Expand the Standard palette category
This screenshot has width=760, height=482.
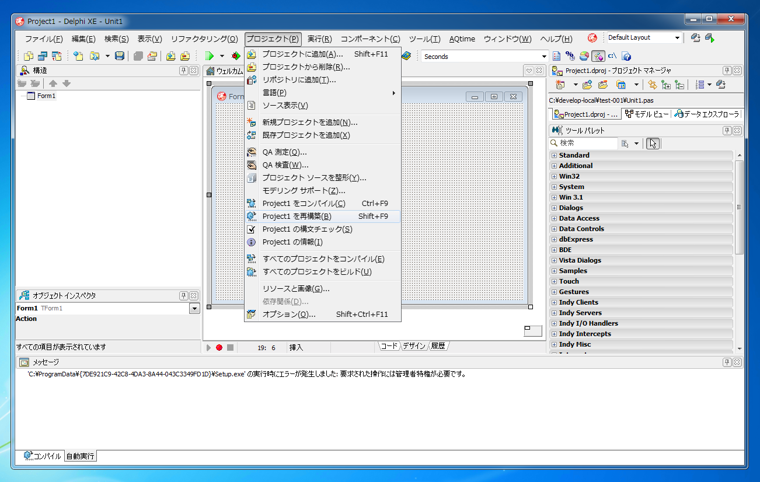click(x=554, y=155)
